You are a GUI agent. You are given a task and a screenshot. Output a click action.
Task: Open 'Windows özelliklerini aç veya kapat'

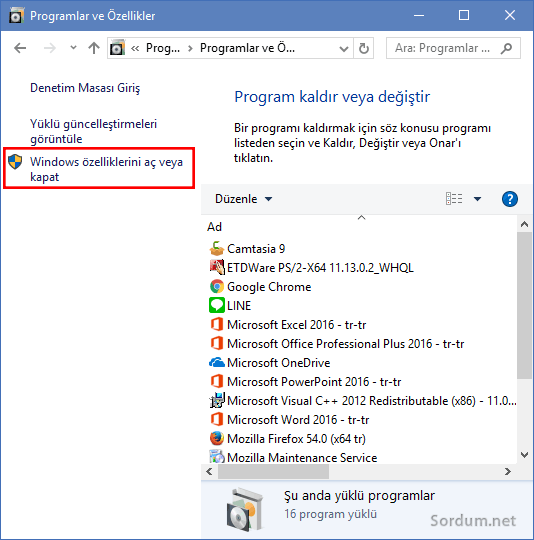pyautogui.click(x=106, y=169)
